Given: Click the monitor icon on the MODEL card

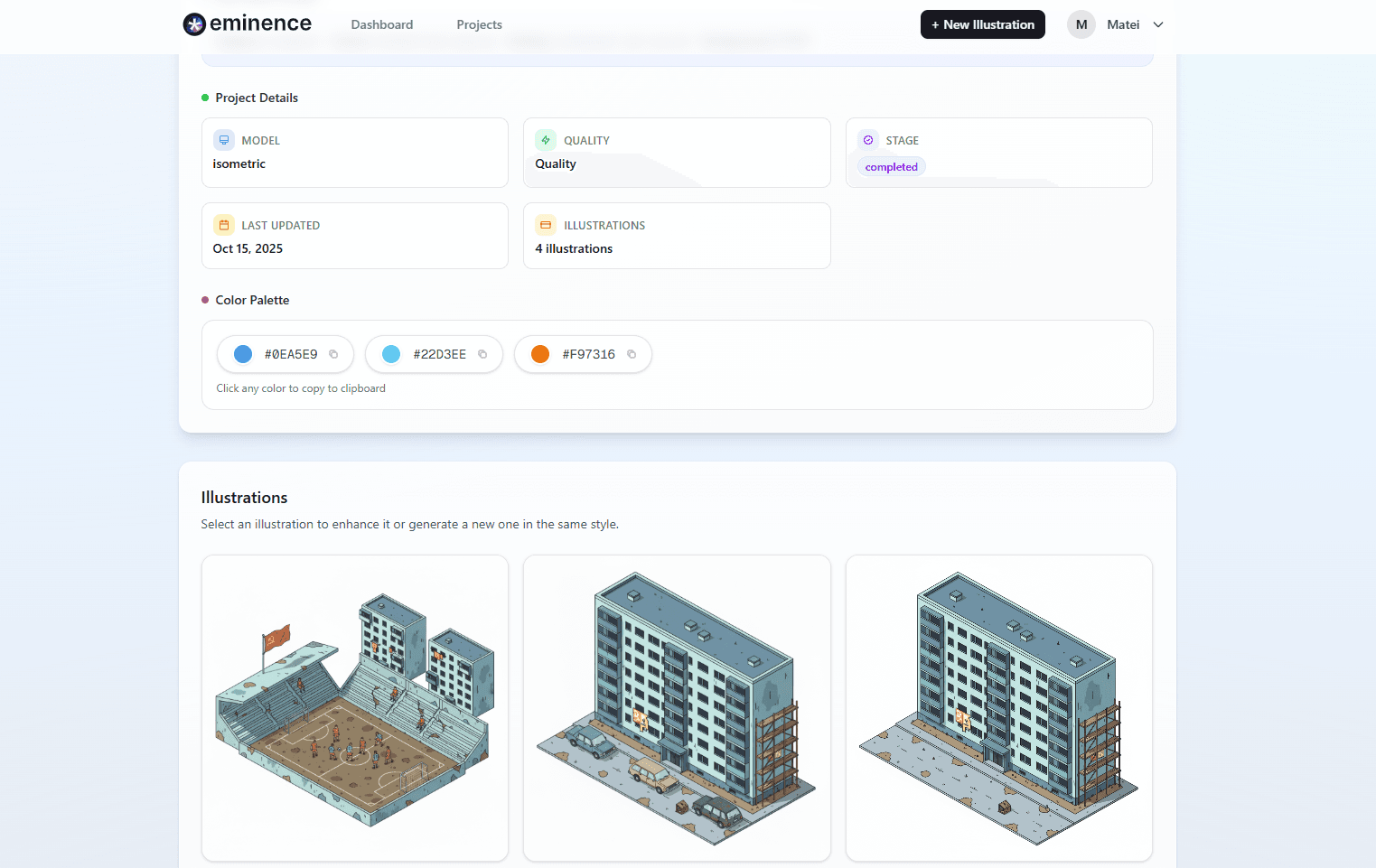Looking at the screenshot, I should tap(223, 139).
